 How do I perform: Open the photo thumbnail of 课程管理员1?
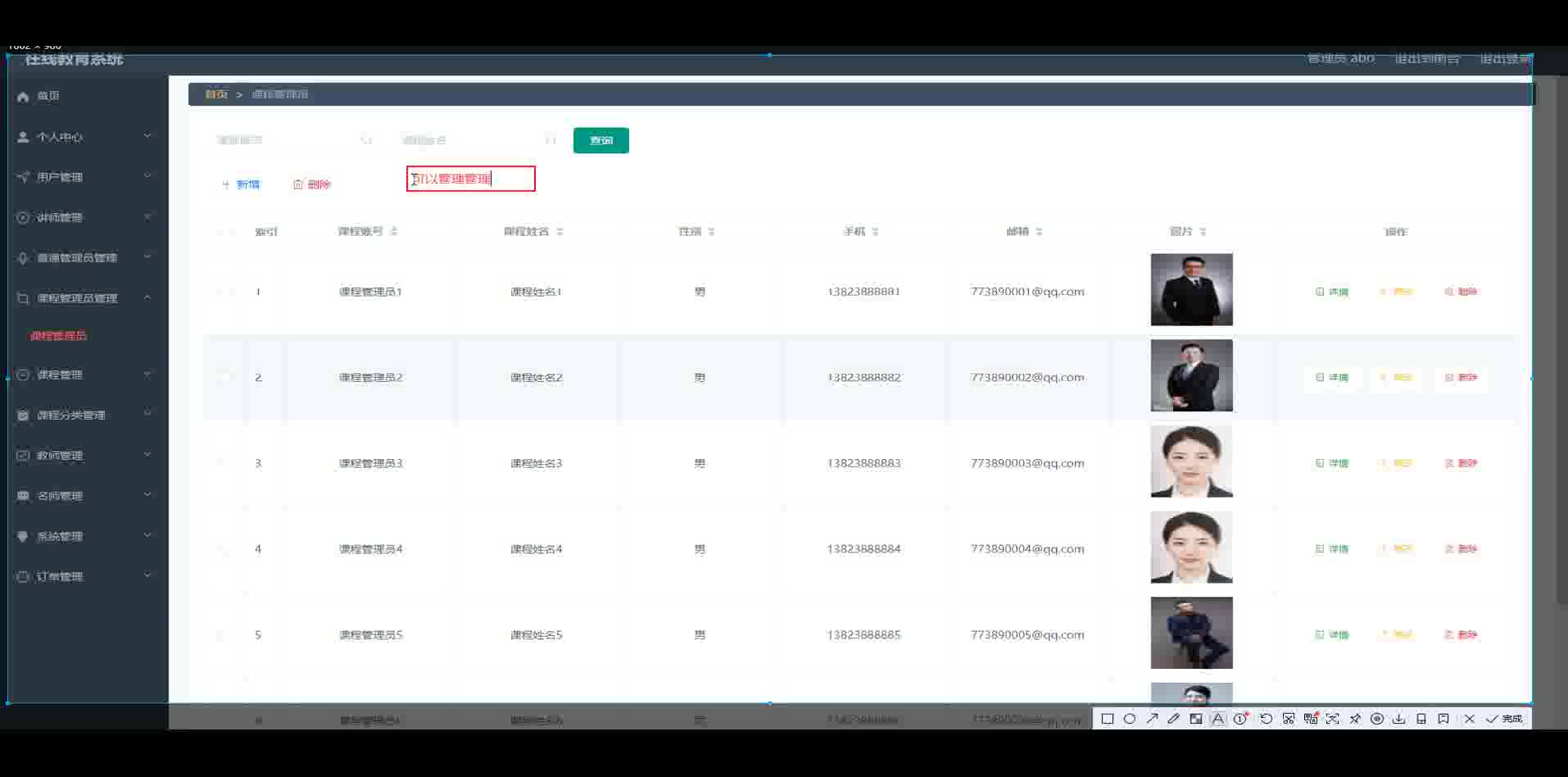pyautogui.click(x=1192, y=290)
